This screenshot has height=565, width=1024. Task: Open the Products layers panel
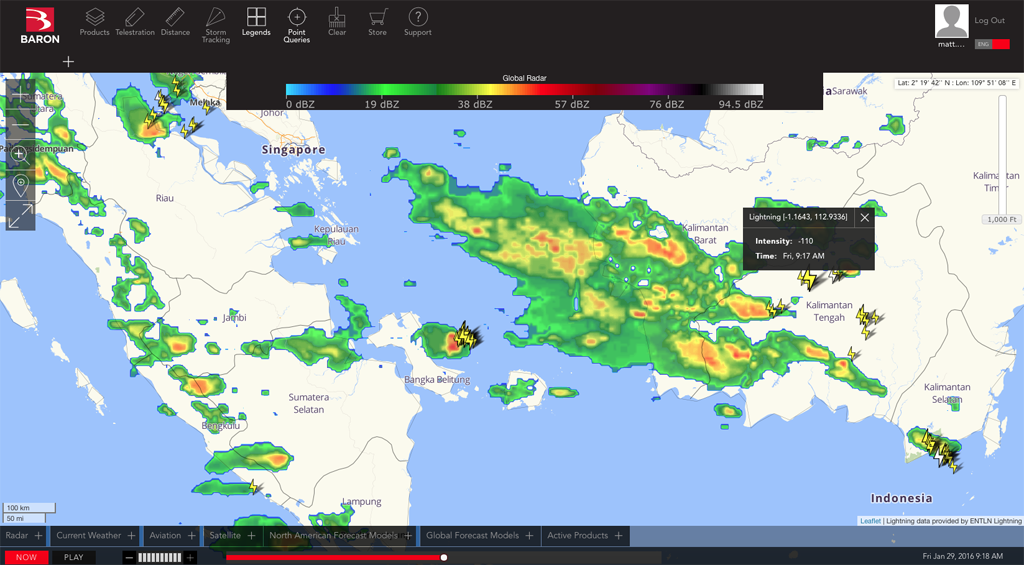click(x=95, y=22)
